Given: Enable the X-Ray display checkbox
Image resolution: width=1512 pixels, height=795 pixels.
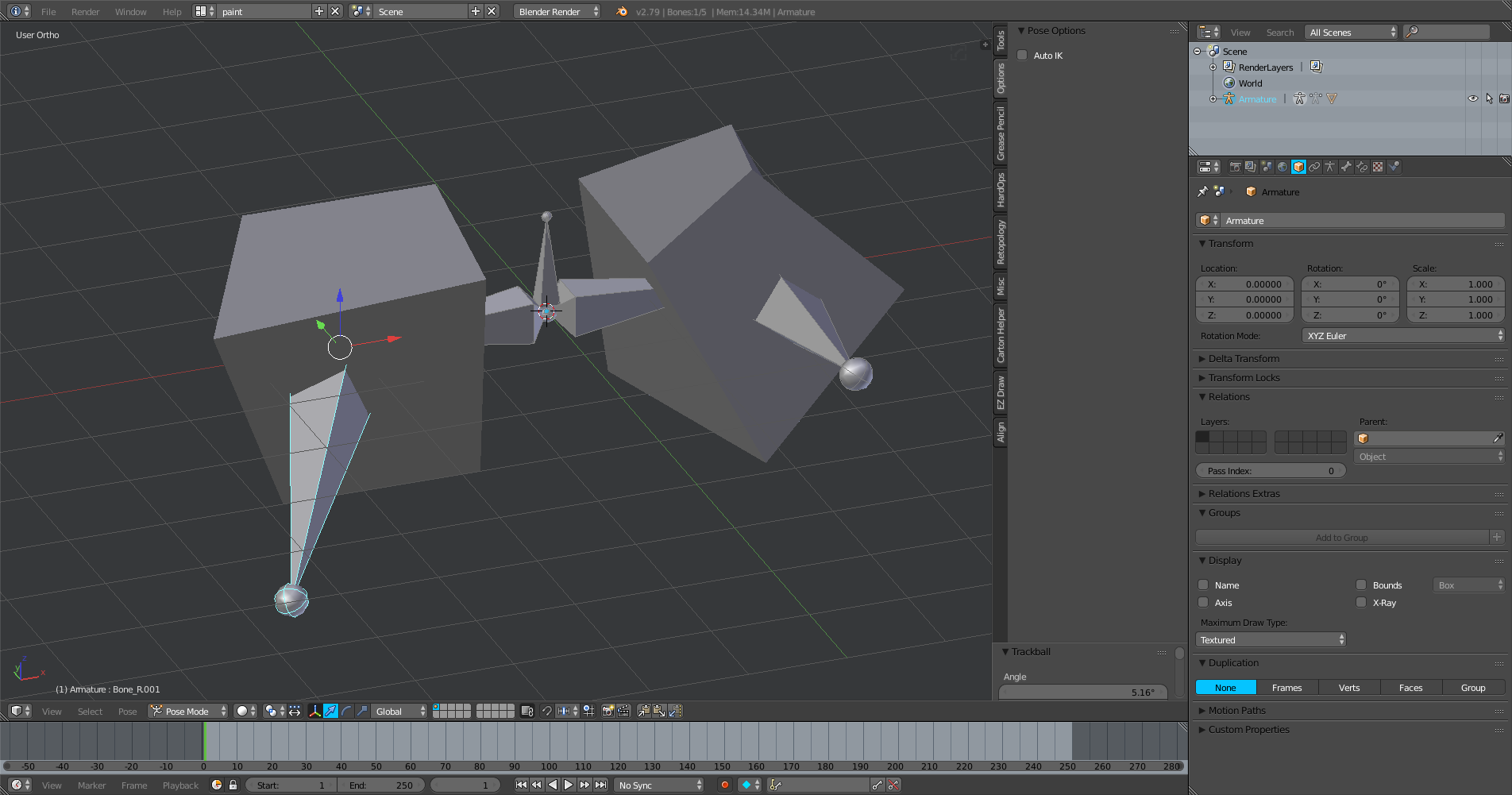Looking at the screenshot, I should (x=1361, y=603).
